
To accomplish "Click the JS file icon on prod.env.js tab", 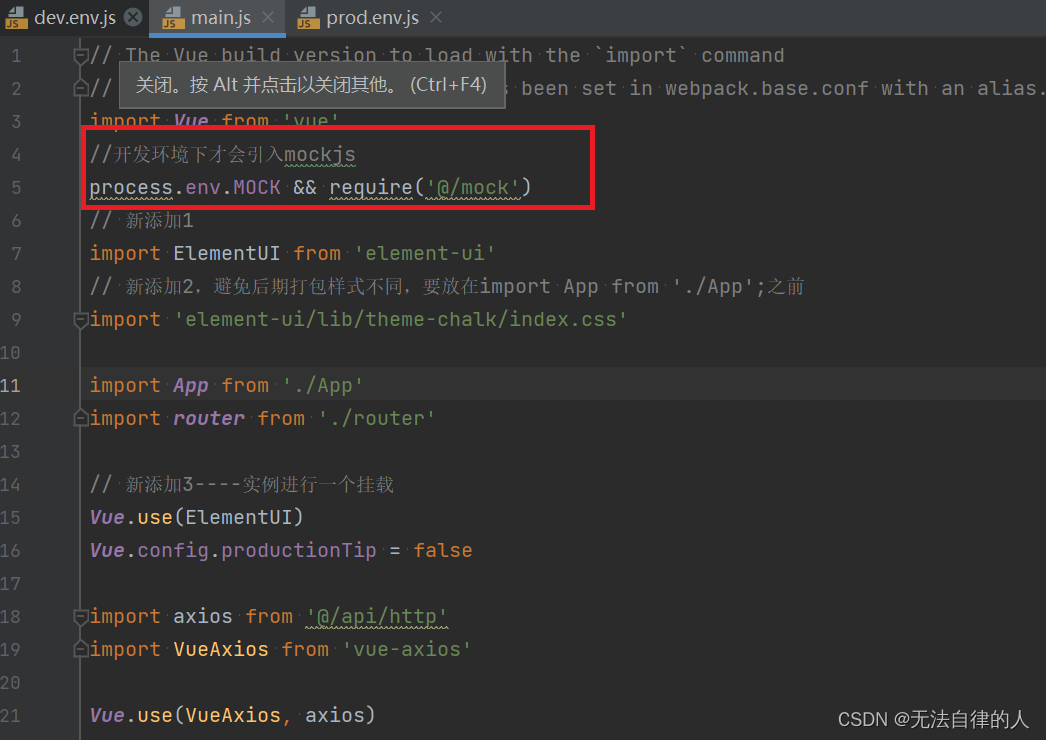I will click(306, 17).
